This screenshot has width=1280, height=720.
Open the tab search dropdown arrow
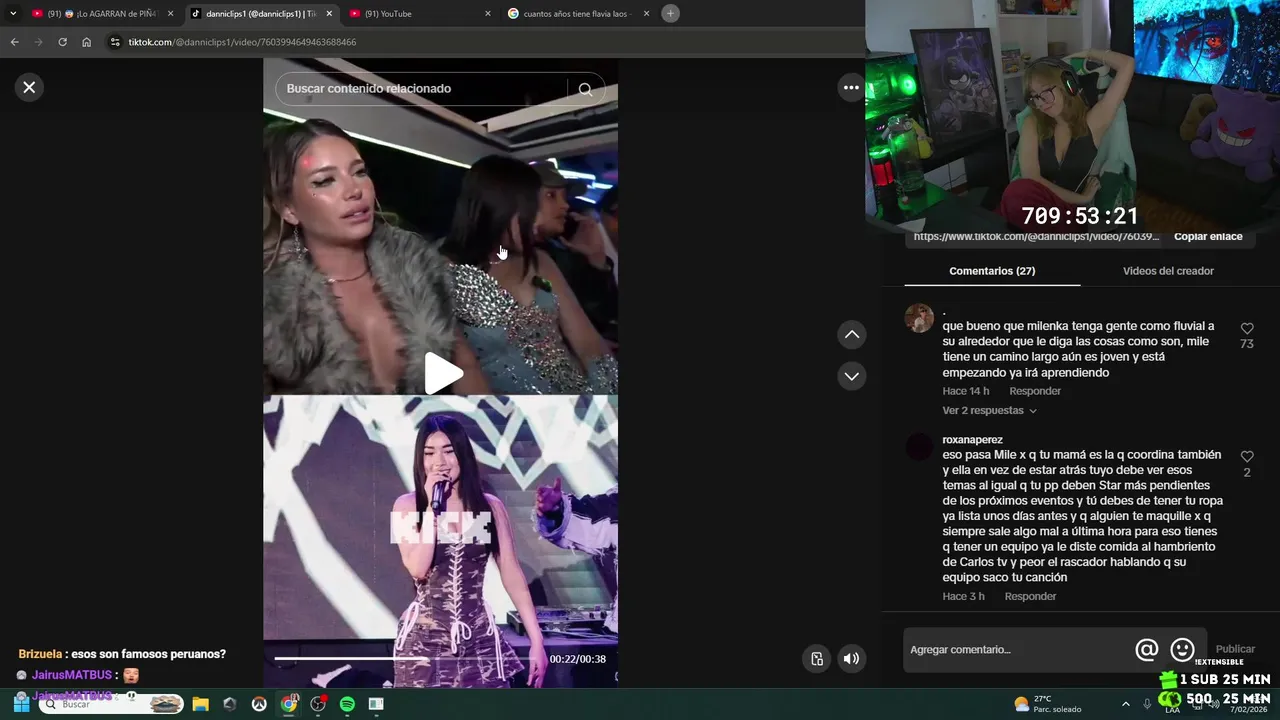coord(13,13)
